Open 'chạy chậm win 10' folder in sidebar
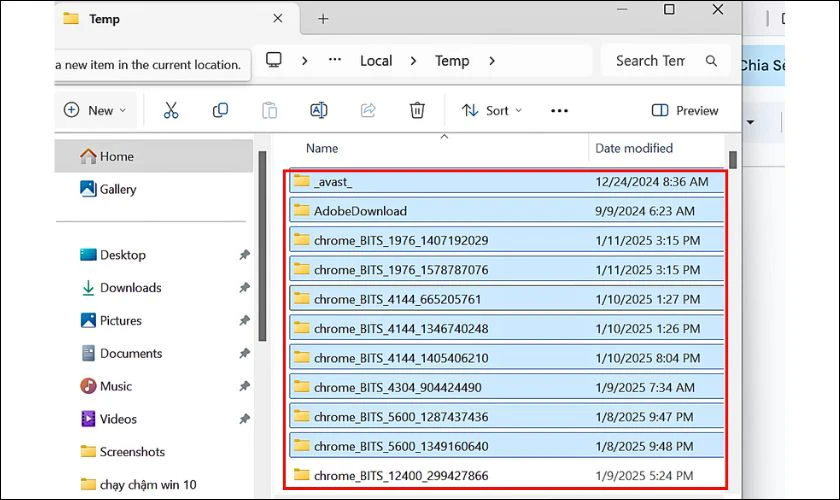 (x=148, y=484)
